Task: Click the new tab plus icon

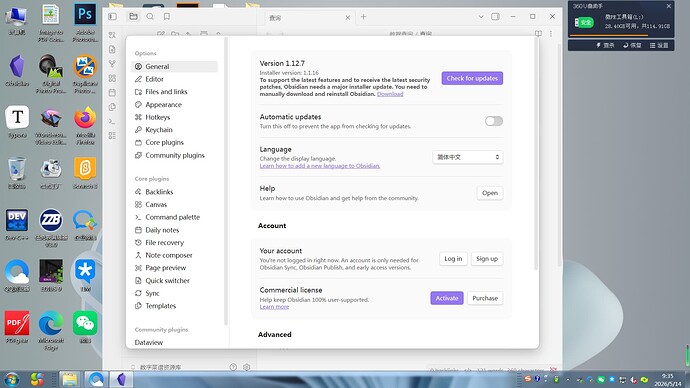Action: tap(363, 17)
